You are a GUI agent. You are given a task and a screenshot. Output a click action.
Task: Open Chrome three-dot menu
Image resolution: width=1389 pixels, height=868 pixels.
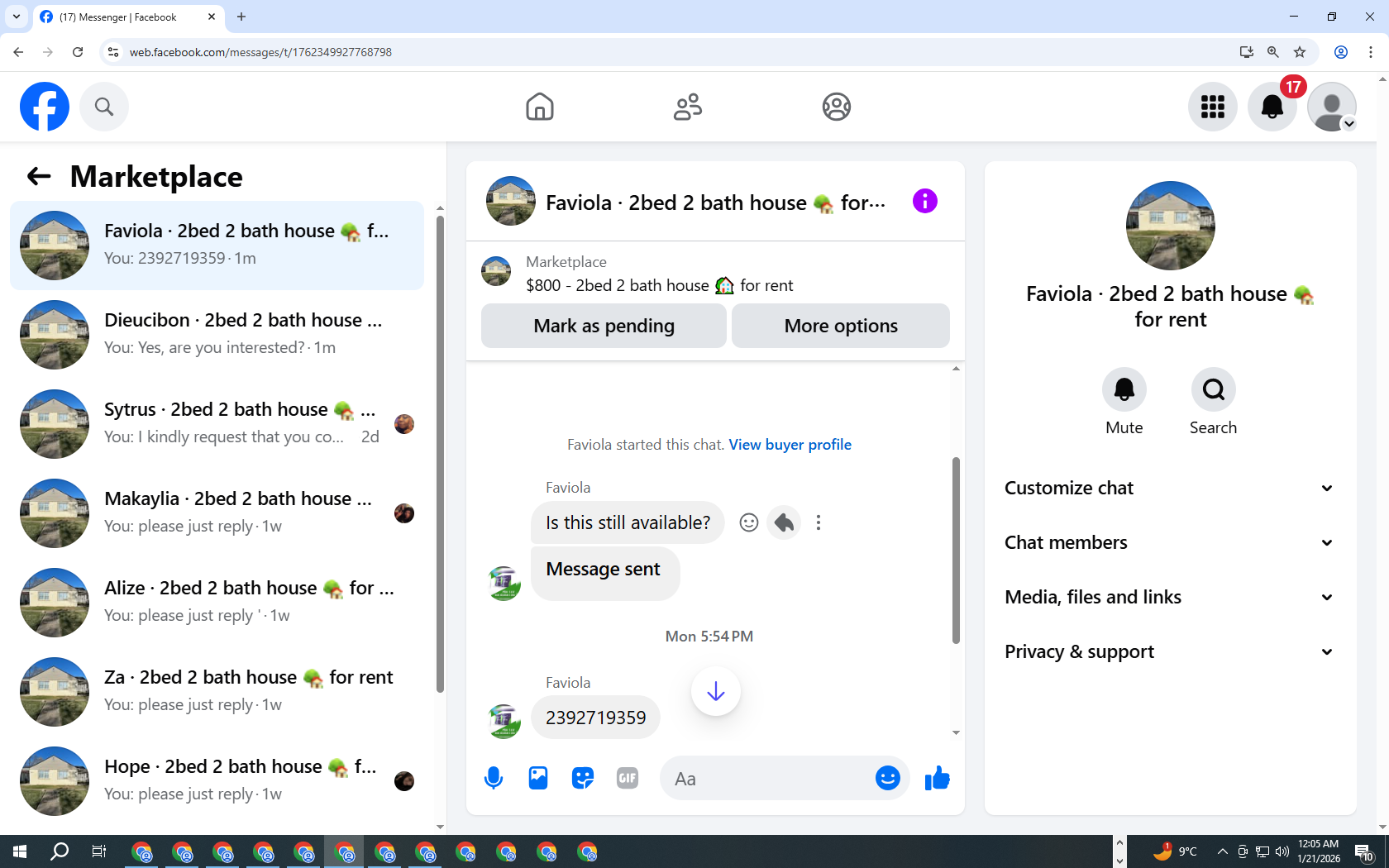(1371, 52)
